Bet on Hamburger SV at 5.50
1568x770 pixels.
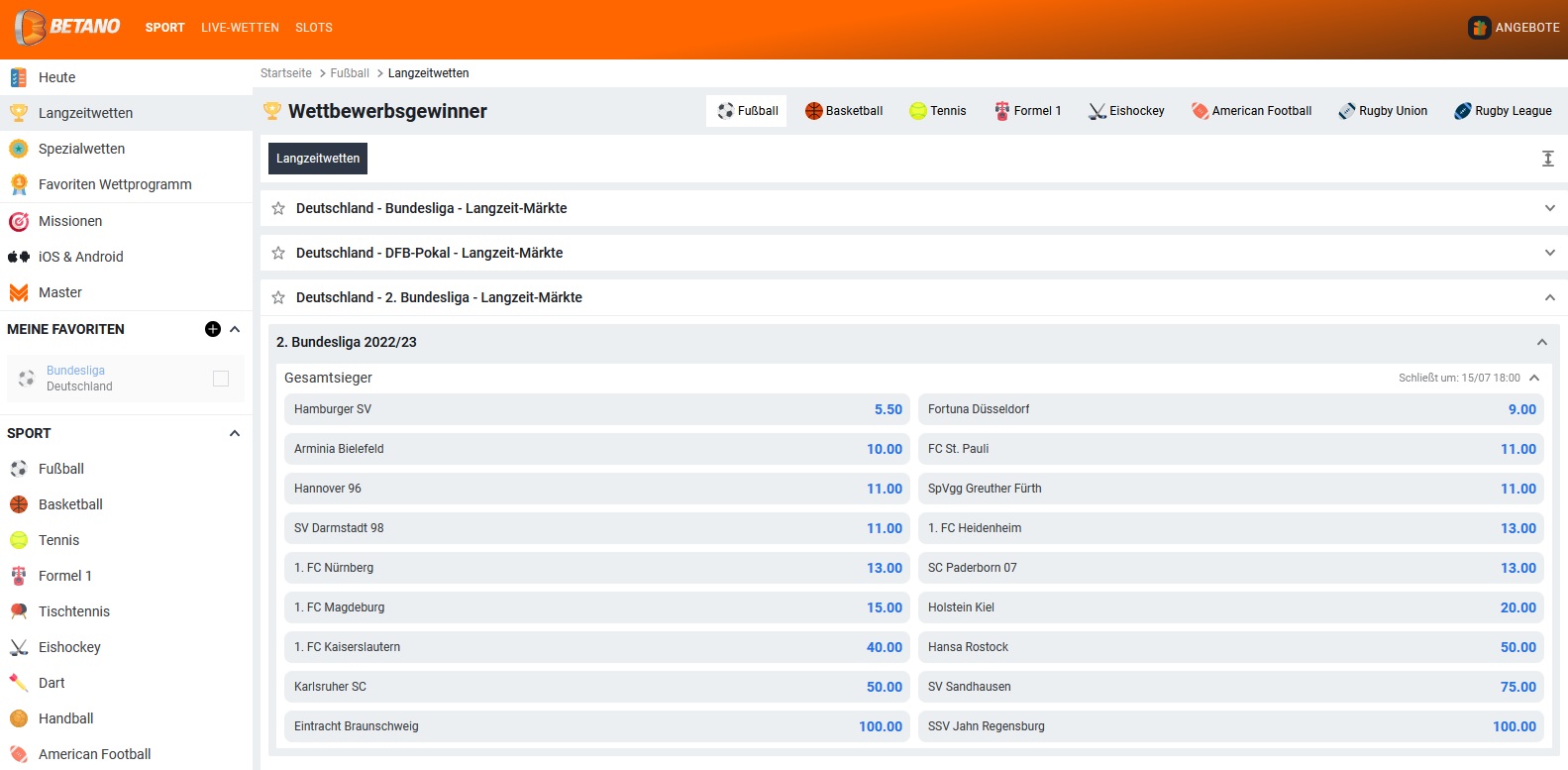[x=597, y=409]
